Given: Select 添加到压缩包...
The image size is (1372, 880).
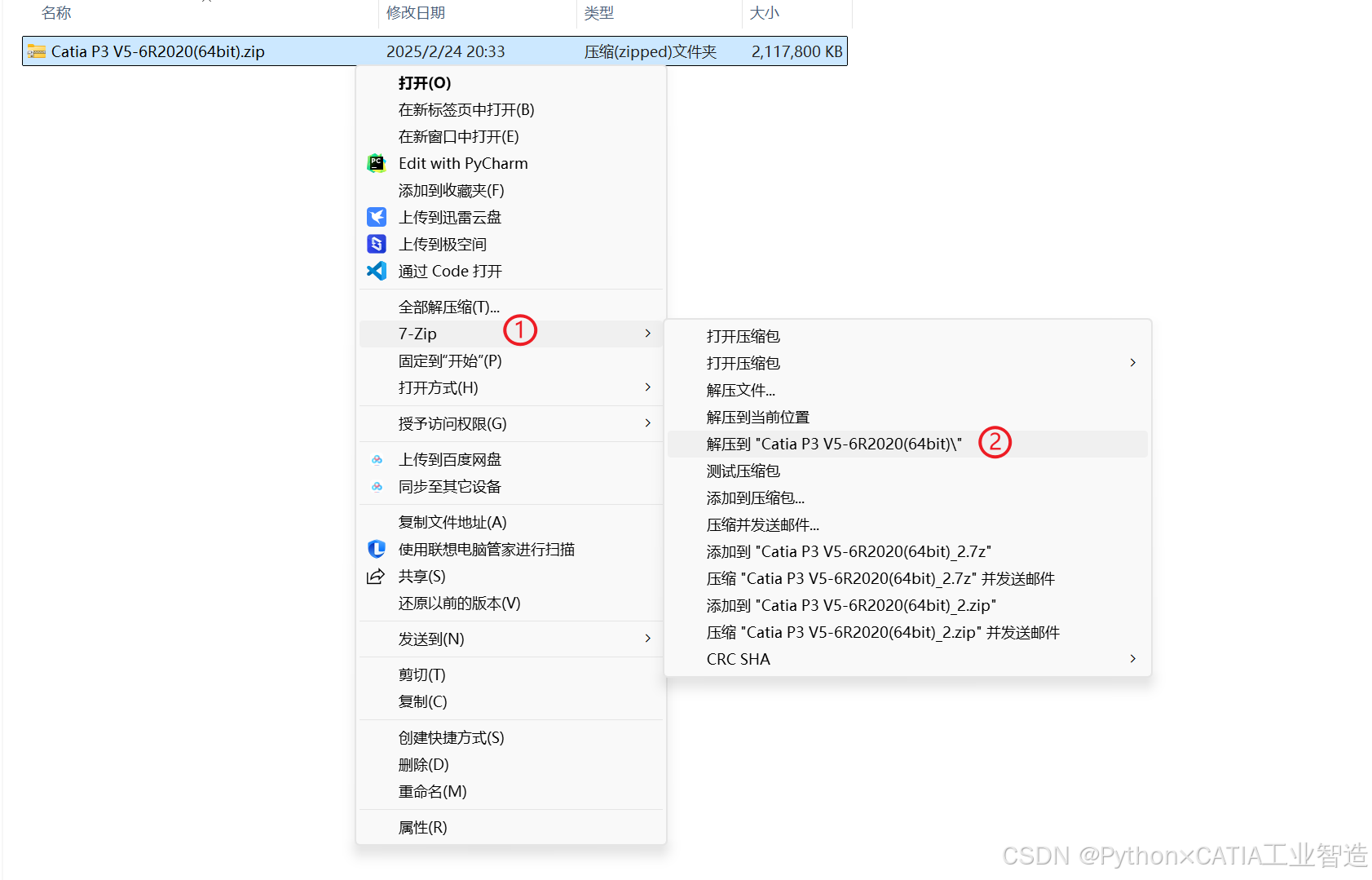Looking at the screenshot, I should pyautogui.click(x=907, y=497).
